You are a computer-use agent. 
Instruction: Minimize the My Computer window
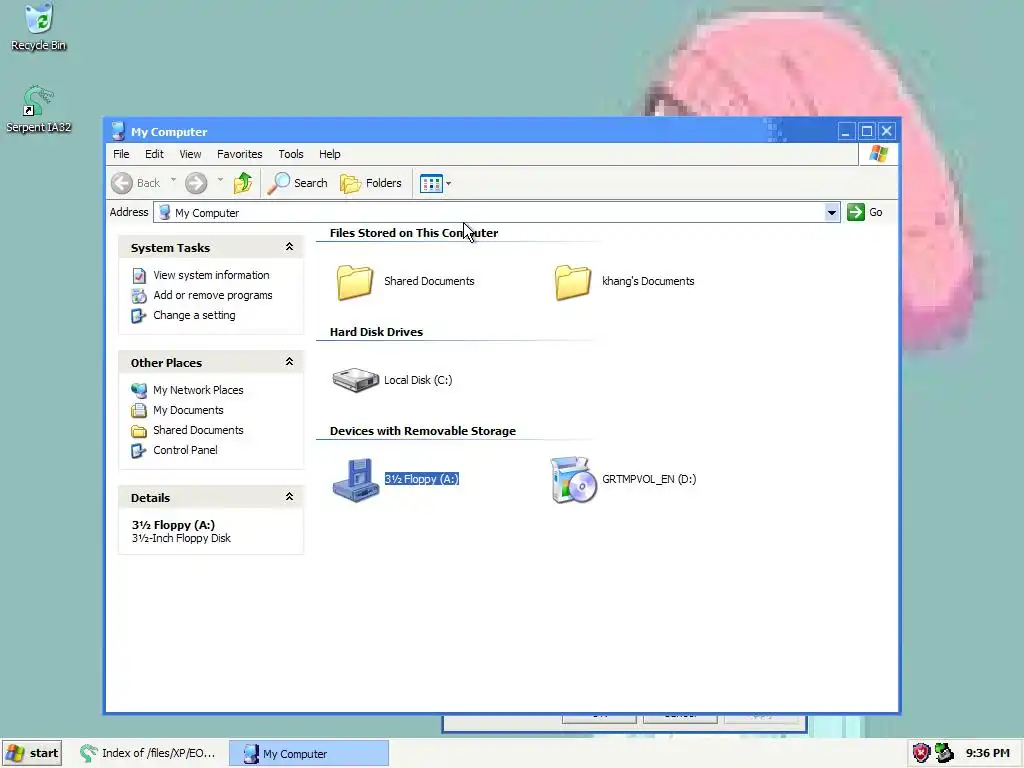click(846, 131)
